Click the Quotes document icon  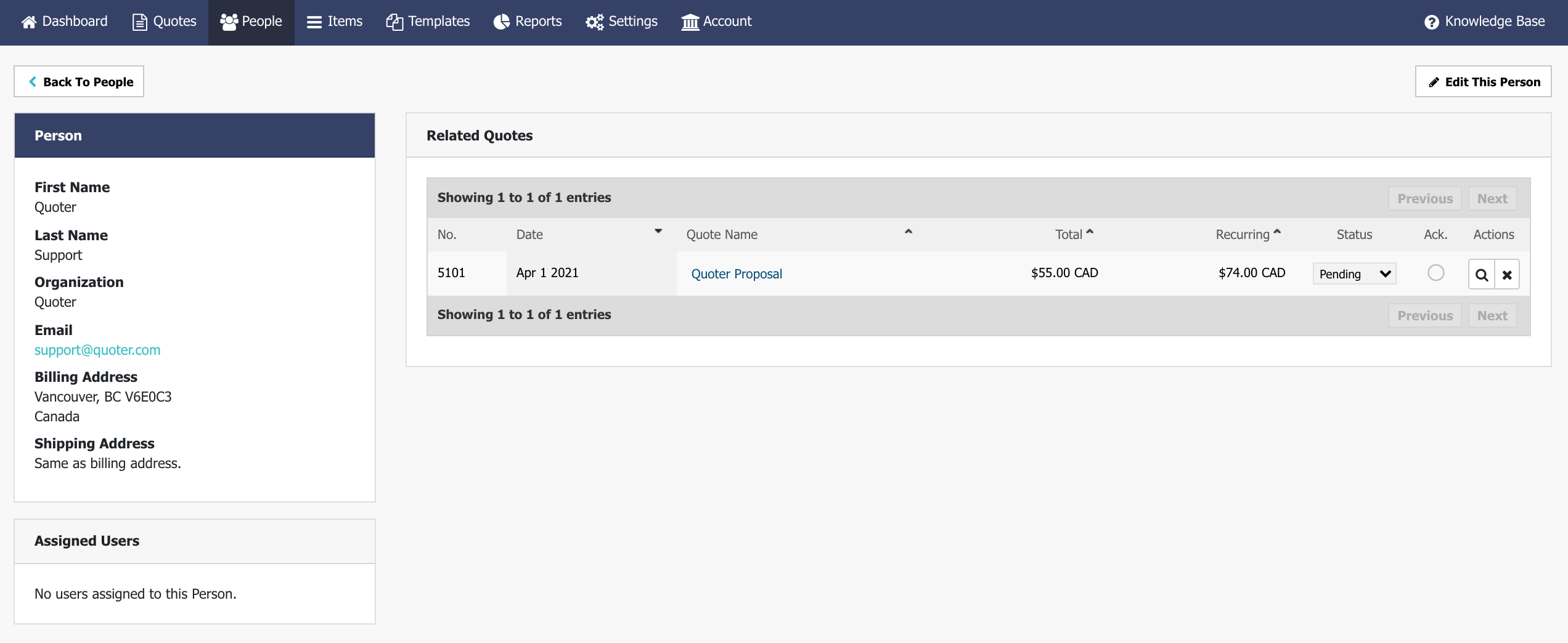140,22
